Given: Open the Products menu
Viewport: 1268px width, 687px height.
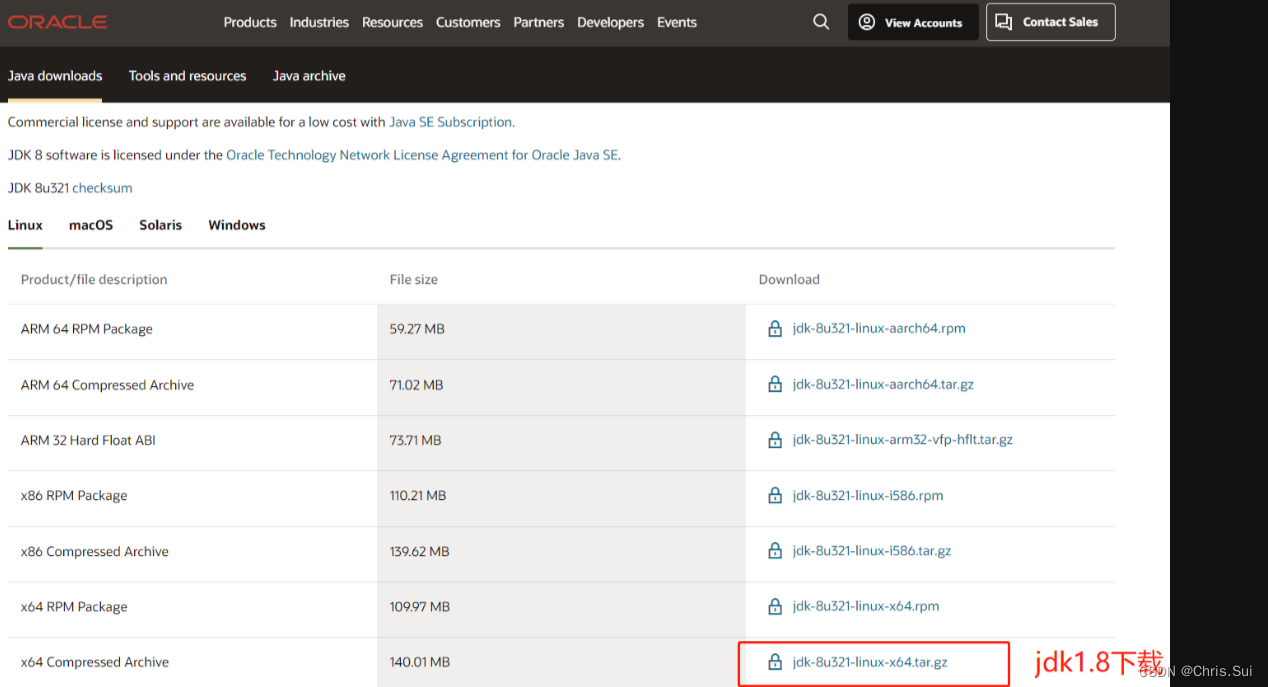Looking at the screenshot, I should click(x=249, y=21).
